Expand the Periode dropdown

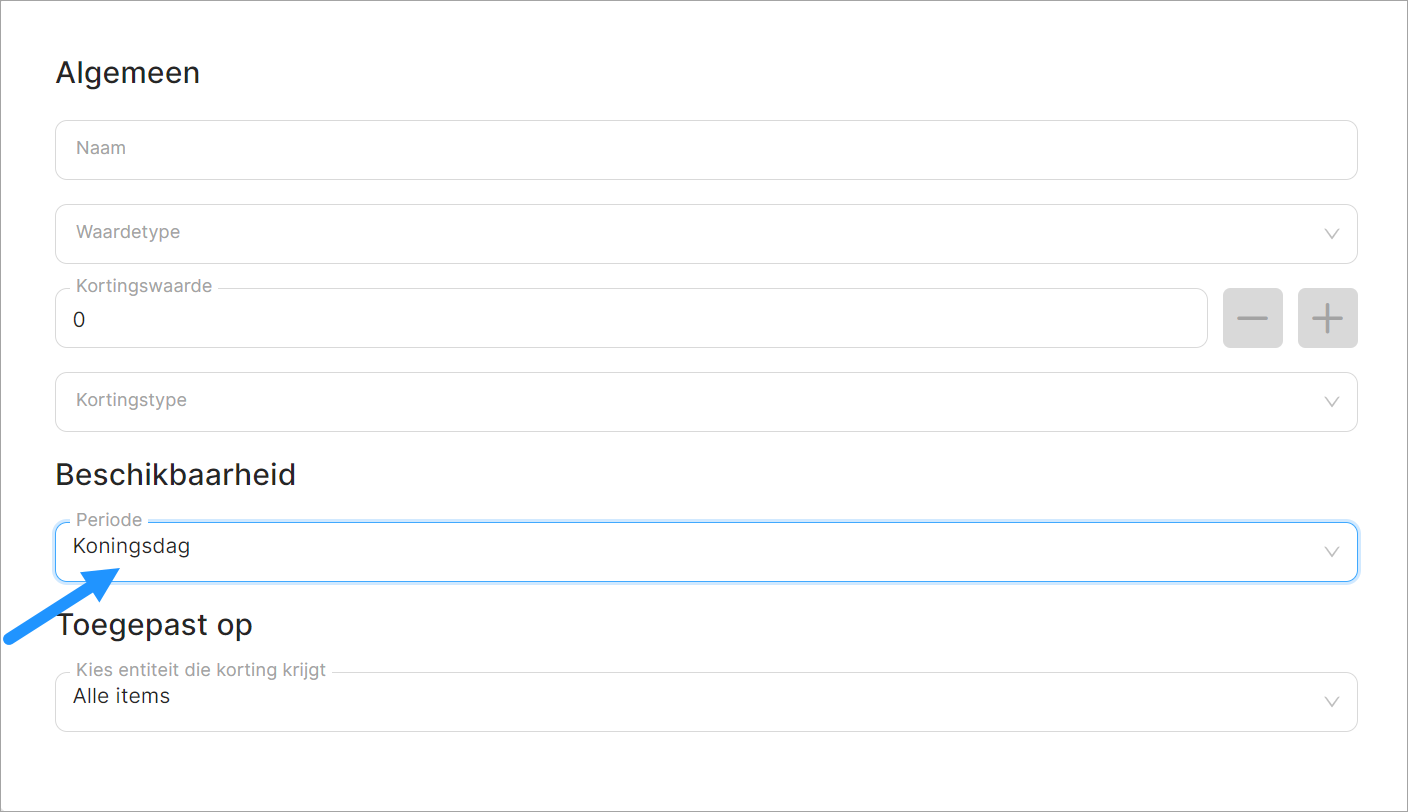690,552
